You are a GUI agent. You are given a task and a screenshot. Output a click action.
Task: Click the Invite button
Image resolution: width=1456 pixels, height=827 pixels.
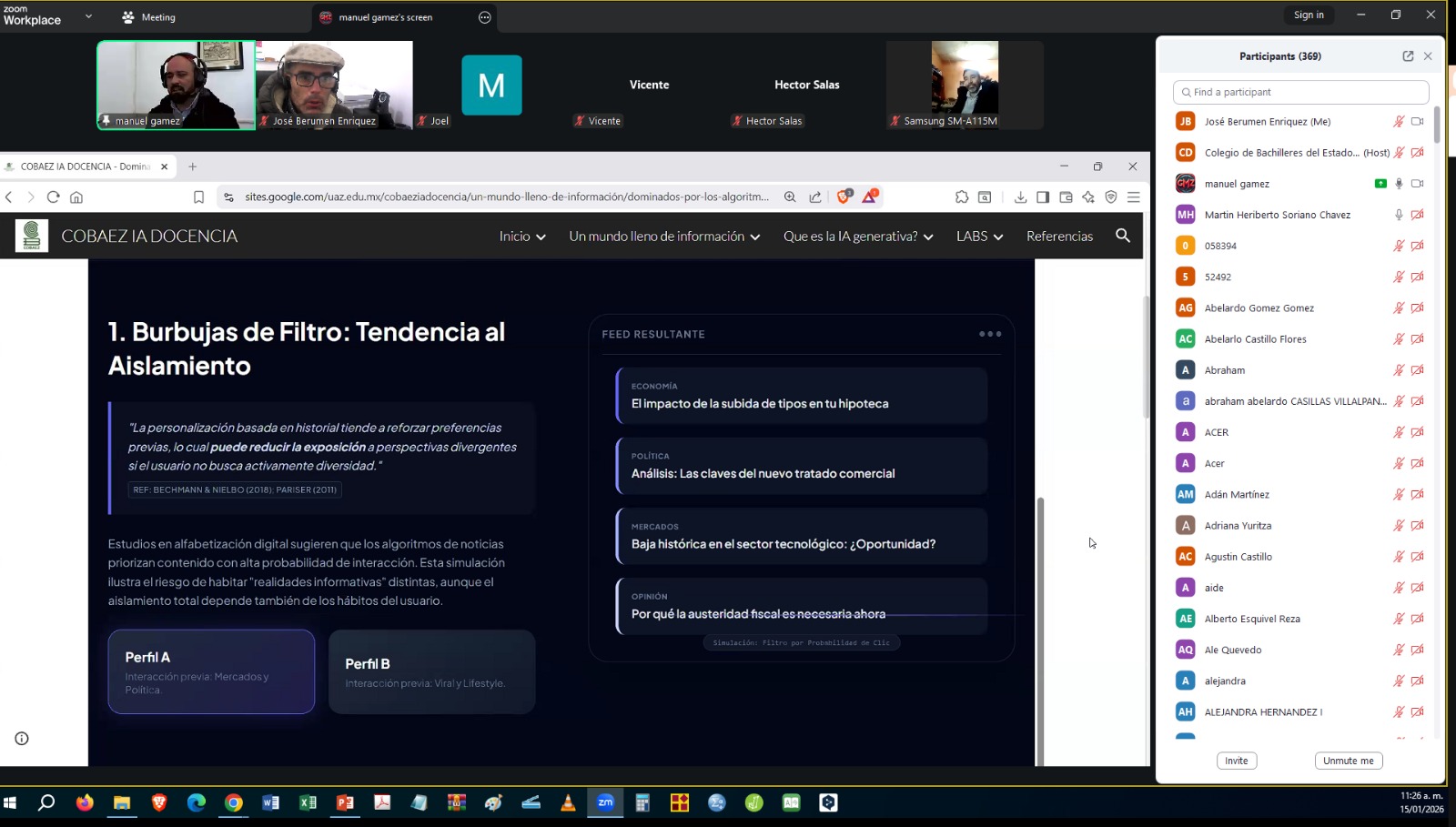click(x=1236, y=761)
